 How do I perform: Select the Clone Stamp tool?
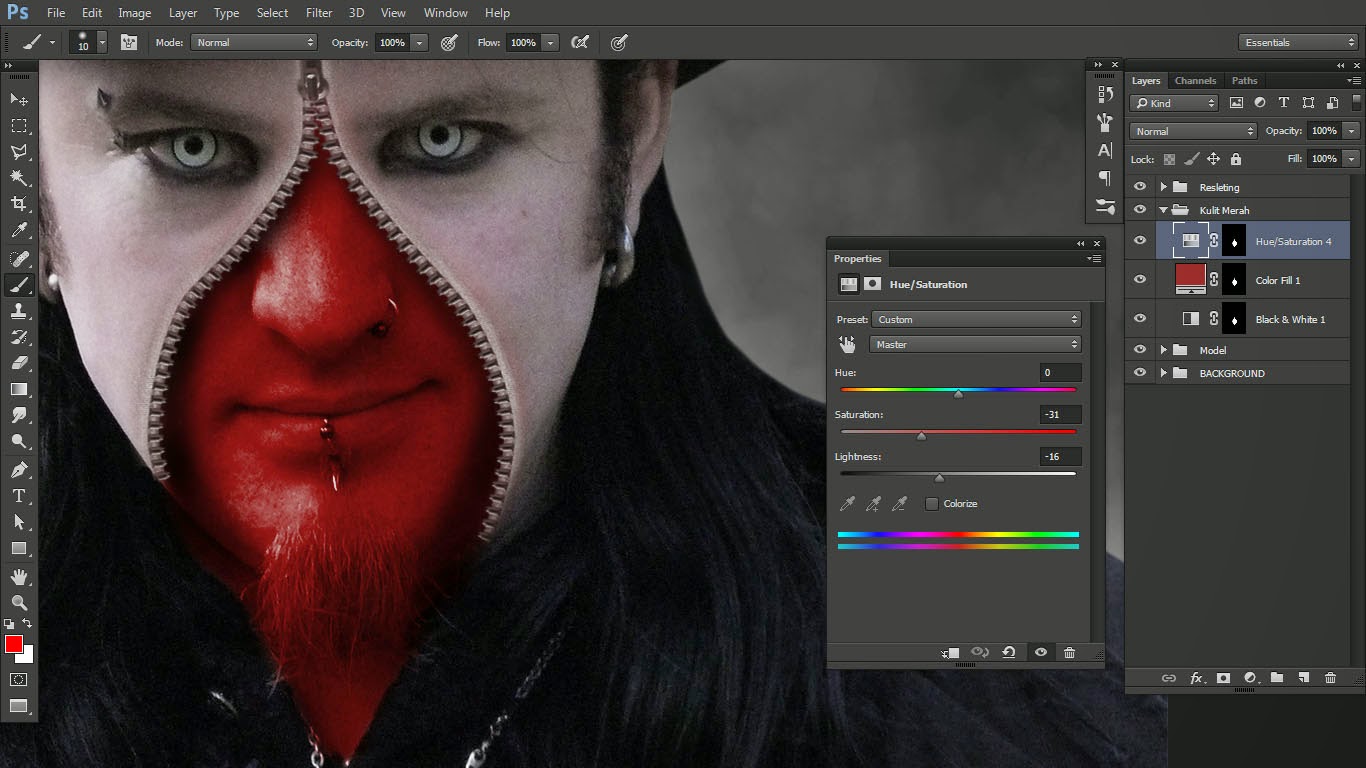pyautogui.click(x=19, y=311)
